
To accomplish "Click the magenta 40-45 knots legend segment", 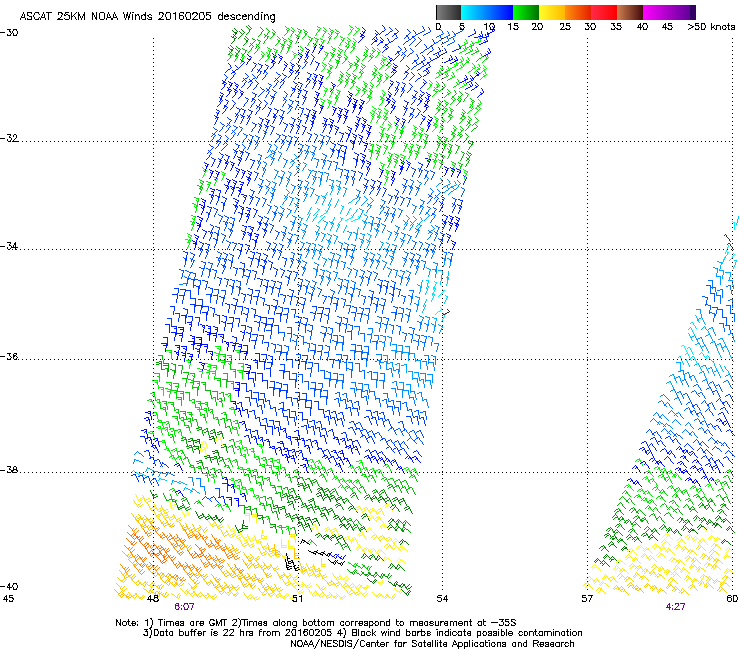I will point(656,12).
